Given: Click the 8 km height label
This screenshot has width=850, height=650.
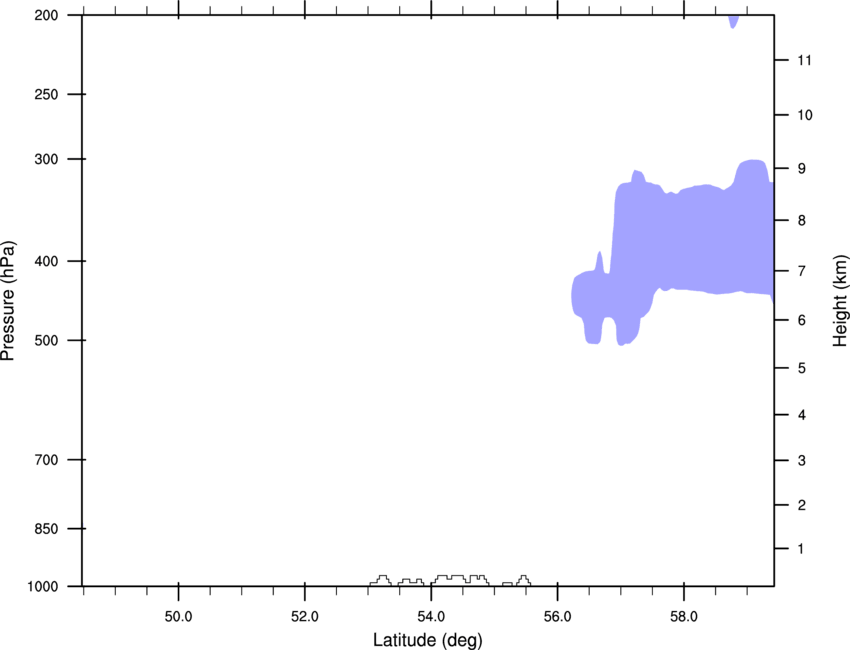Looking at the screenshot, I should click(x=802, y=221).
